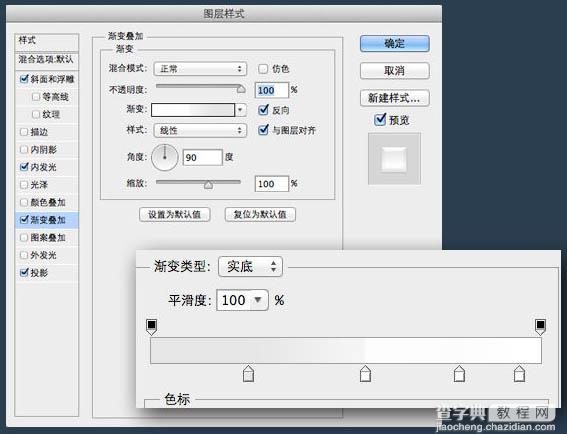Select the second color stop below gradient middle
The image size is (567, 434).
(365, 374)
